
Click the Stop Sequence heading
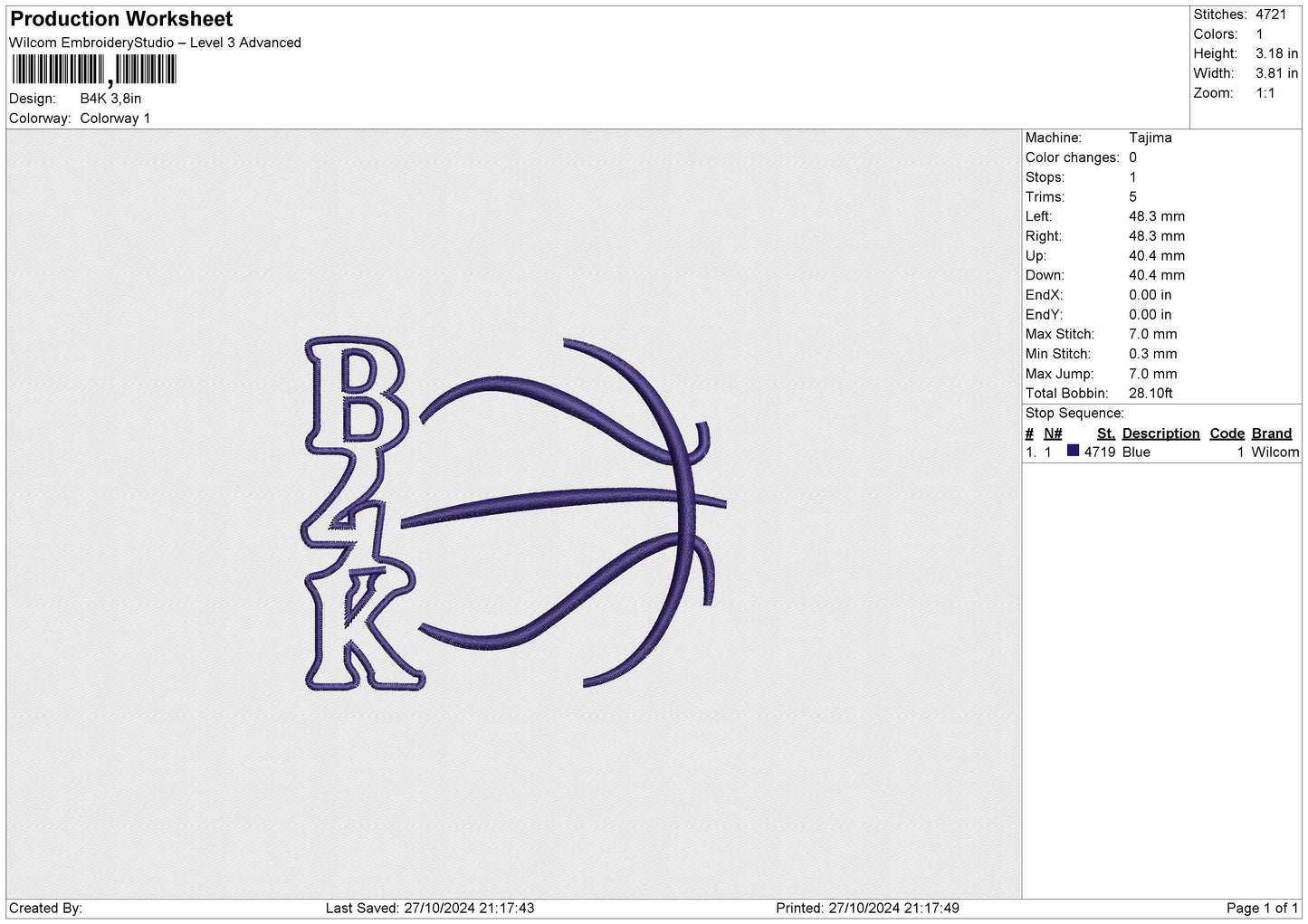click(x=1074, y=414)
